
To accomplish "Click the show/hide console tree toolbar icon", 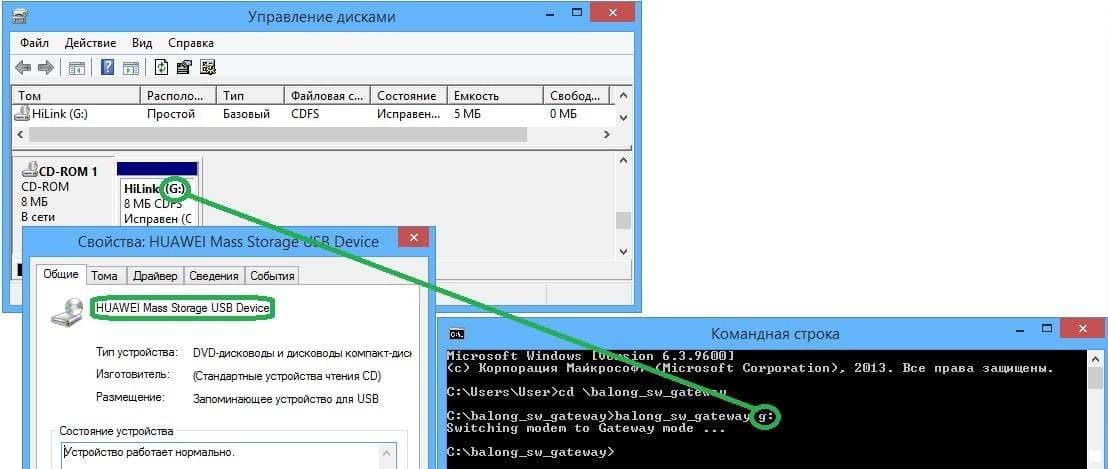I will 77,68.
